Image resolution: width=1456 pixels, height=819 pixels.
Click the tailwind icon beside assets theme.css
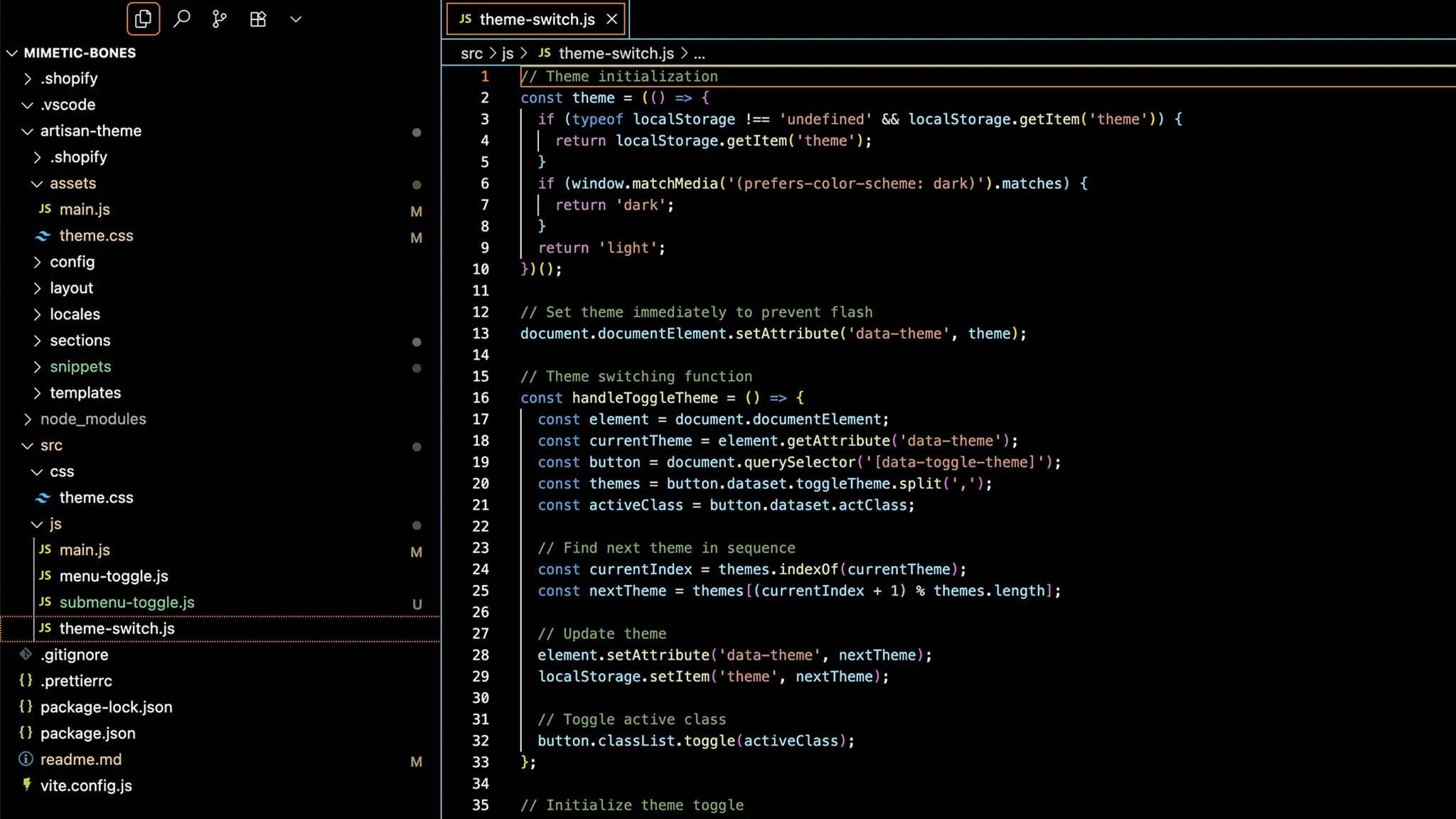click(43, 235)
